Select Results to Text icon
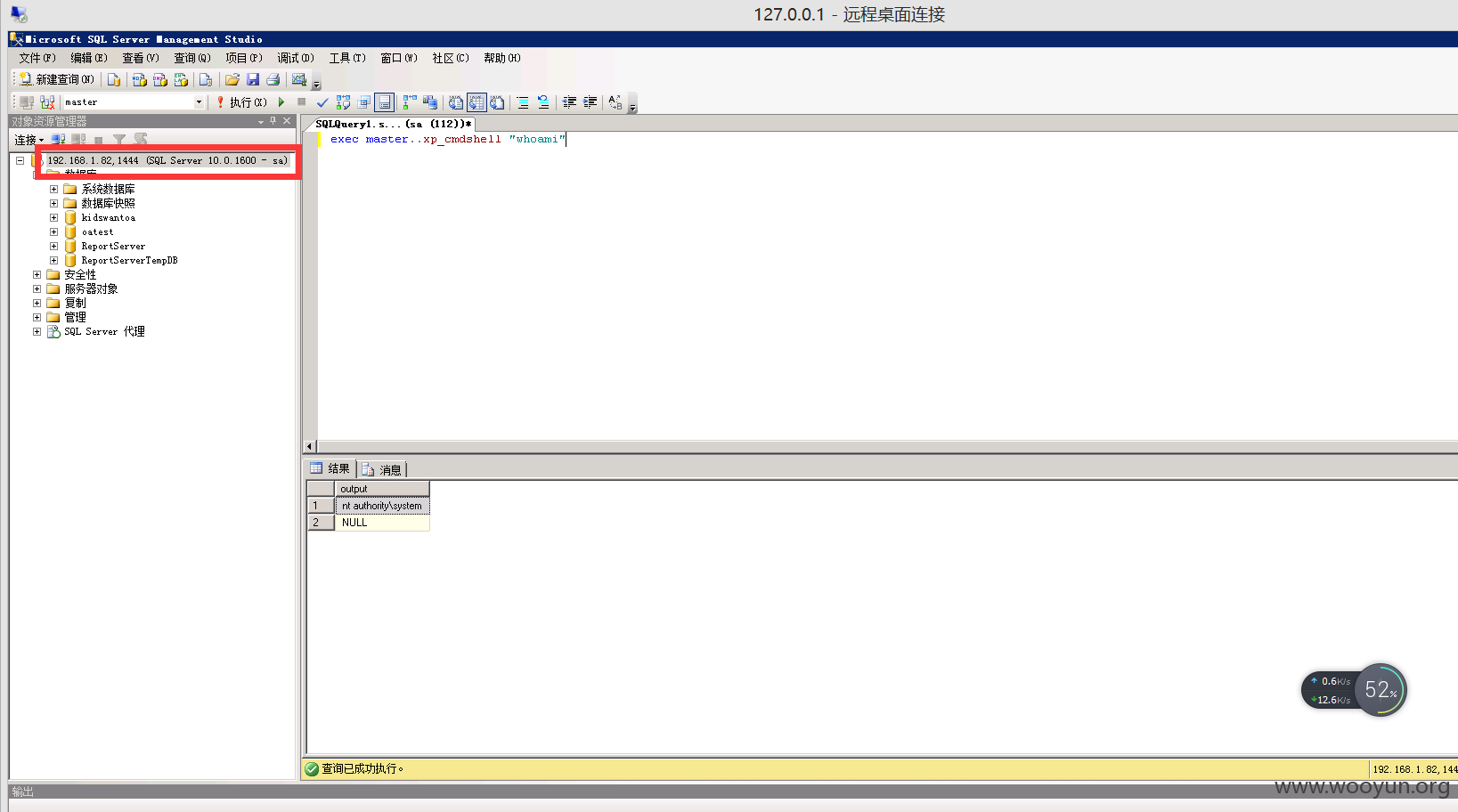Viewport: 1458px width, 812px height. pyautogui.click(x=456, y=102)
